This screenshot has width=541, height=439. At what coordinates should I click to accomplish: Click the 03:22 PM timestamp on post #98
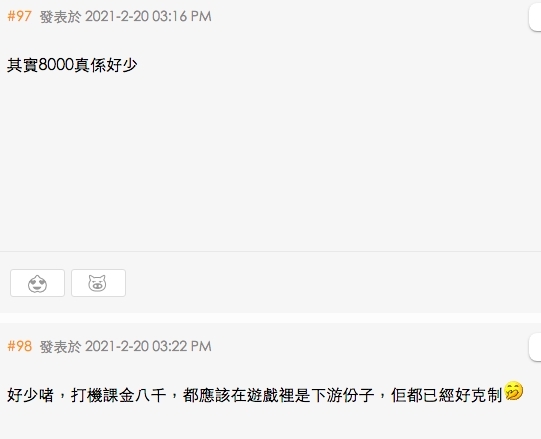[182, 346]
